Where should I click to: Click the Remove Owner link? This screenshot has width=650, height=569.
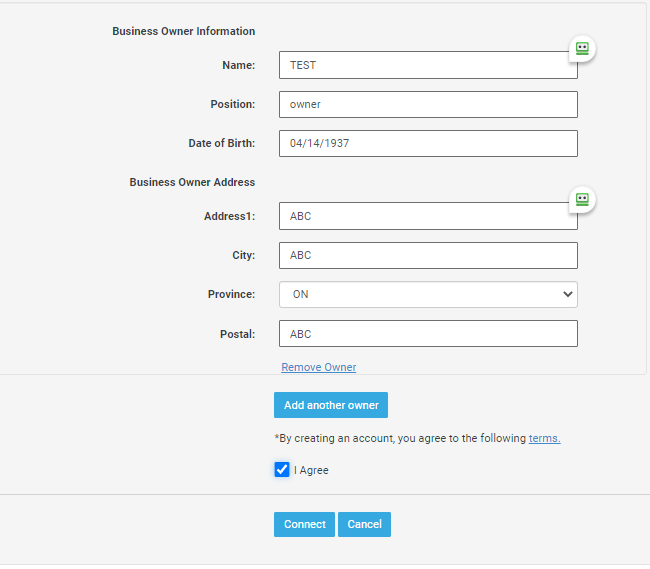pos(318,367)
